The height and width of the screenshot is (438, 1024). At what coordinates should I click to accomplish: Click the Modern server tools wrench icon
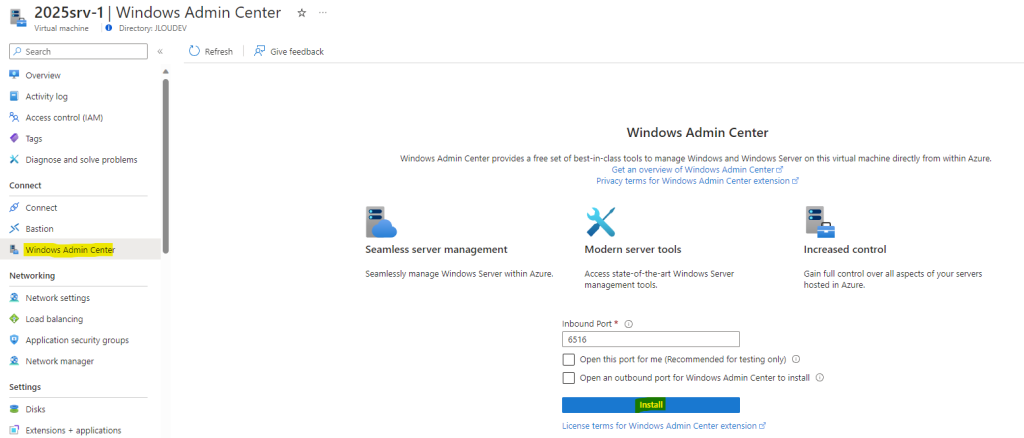pos(600,222)
